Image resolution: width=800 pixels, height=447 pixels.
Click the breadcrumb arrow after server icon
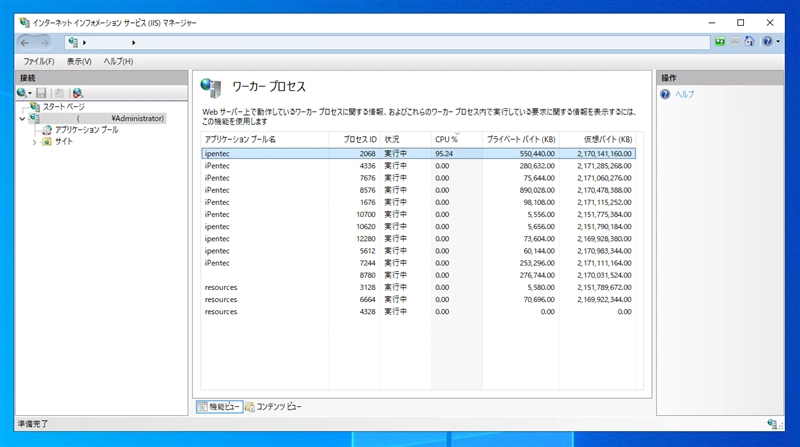click(85, 43)
